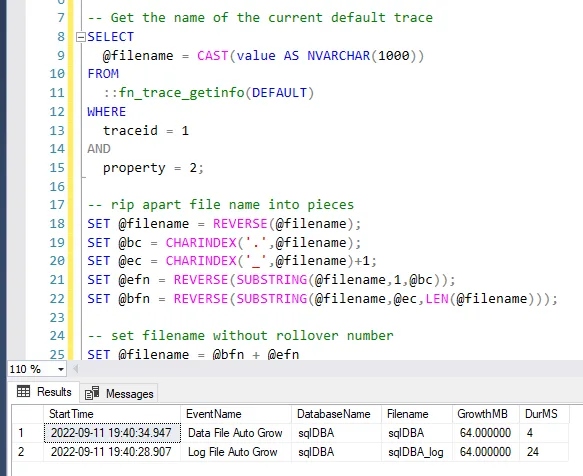
Task: Select the DurMS value 4 cell
Action: pos(544,433)
